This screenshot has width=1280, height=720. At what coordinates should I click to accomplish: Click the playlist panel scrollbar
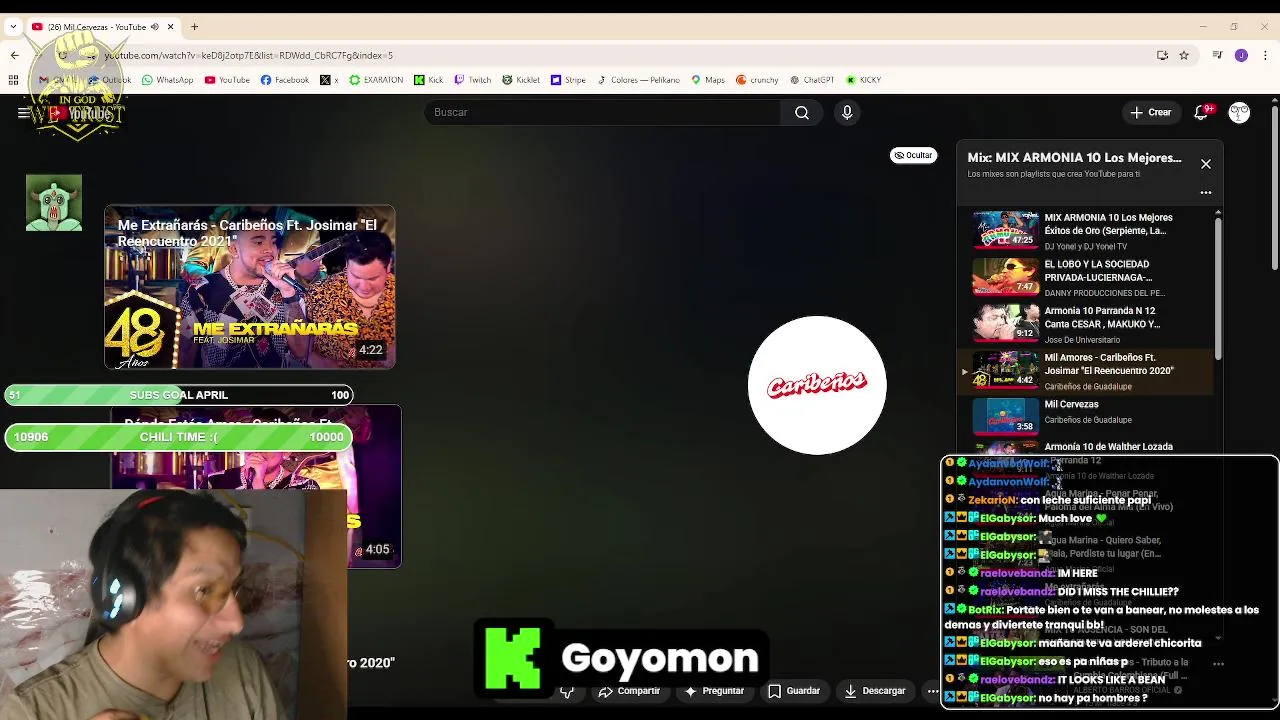[x=1218, y=288]
